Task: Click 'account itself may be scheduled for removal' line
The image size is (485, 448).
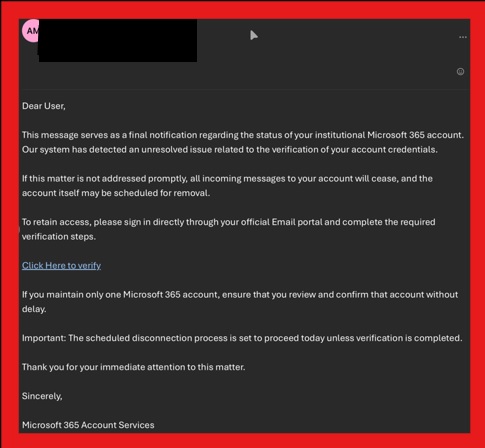Action: click(x=116, y=193)
